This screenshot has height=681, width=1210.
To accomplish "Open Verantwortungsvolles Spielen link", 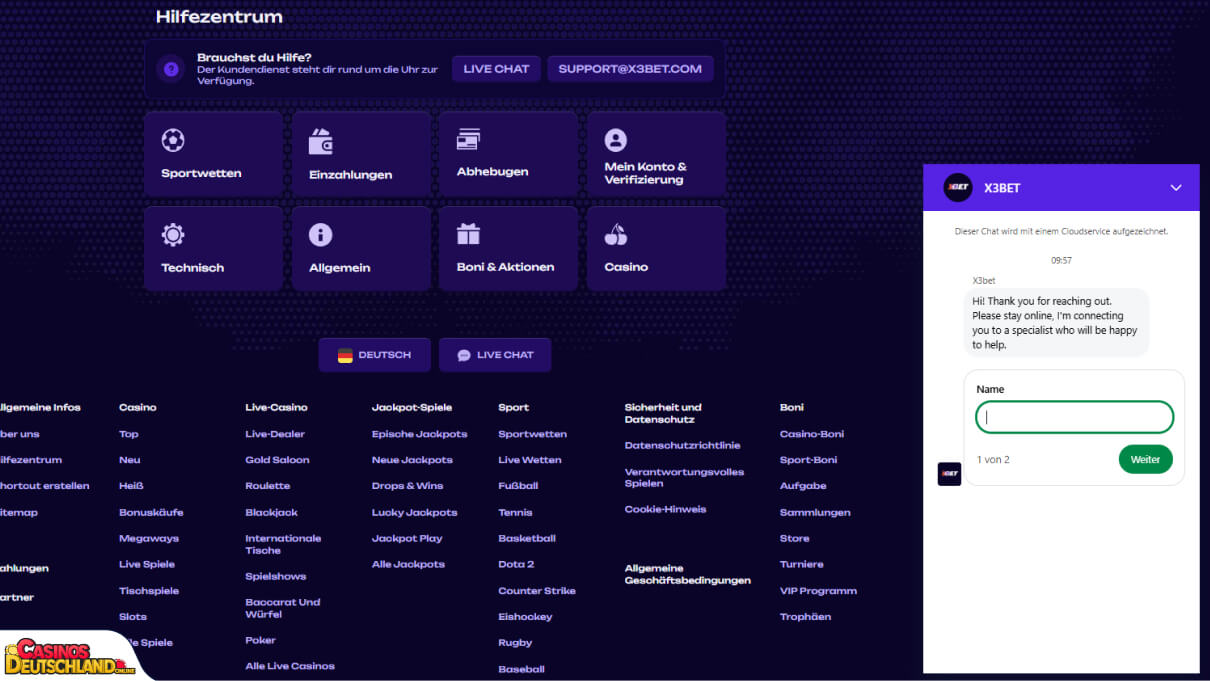I will (684, 478).
